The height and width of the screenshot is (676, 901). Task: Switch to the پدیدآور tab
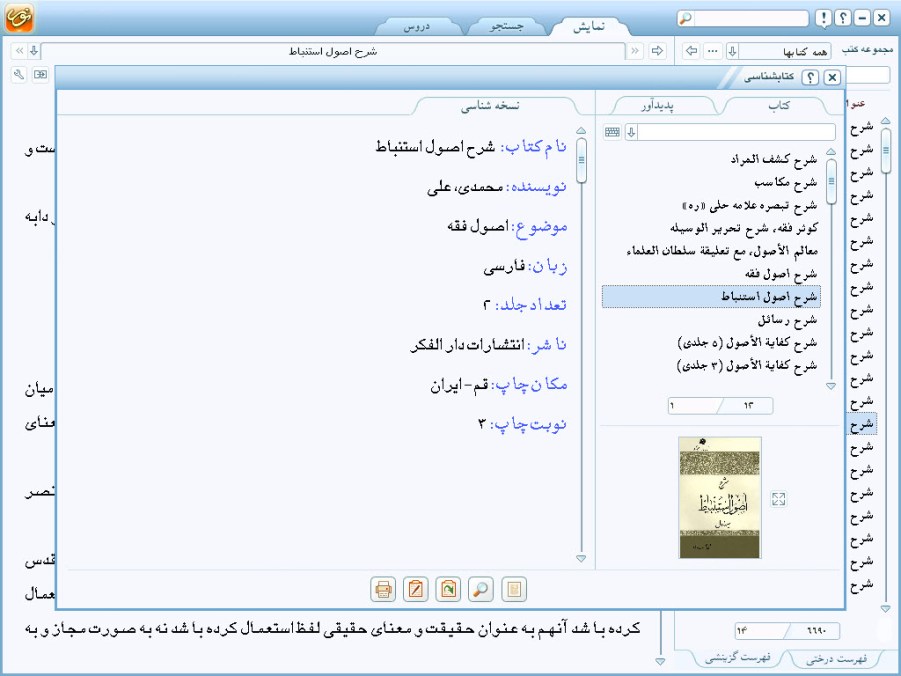(x=657, y=105)
